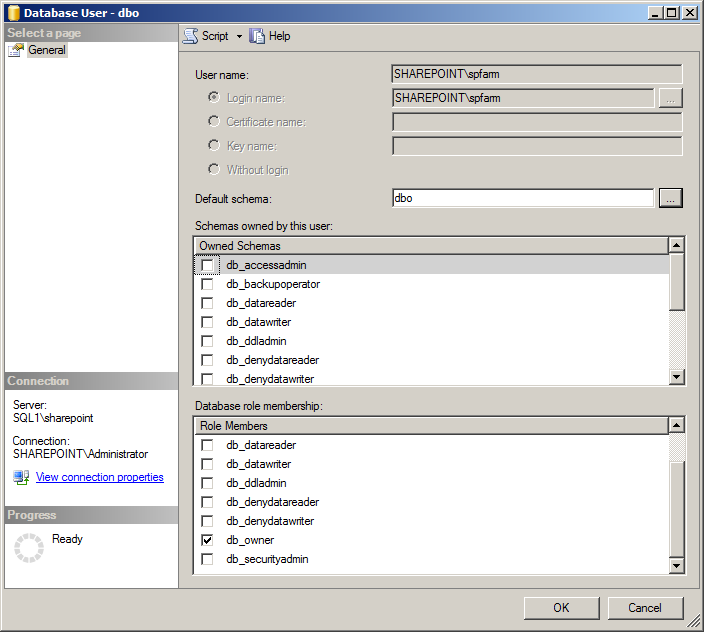Click the Certificate name text field
The image size is (704, 632).
click(537, 122)
